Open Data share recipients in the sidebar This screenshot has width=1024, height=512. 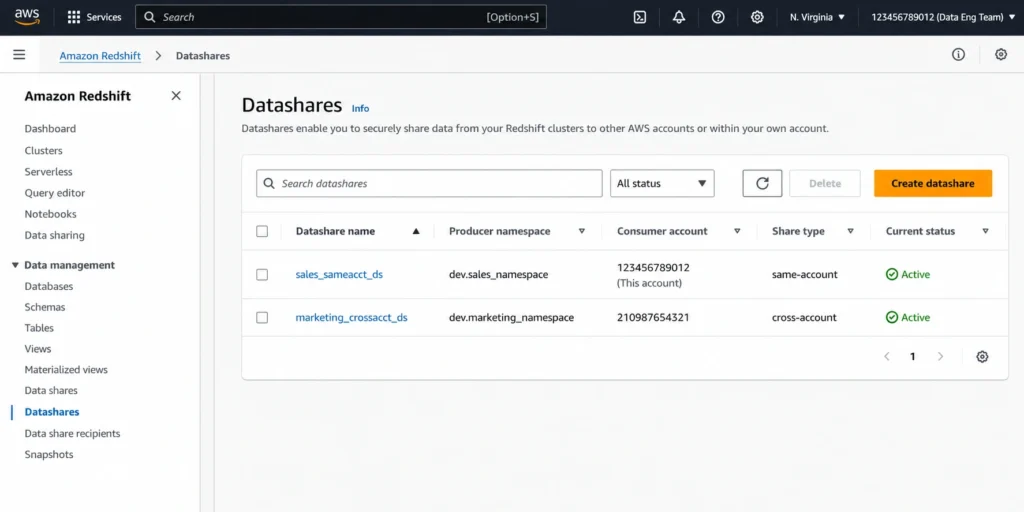click(72, 434)
